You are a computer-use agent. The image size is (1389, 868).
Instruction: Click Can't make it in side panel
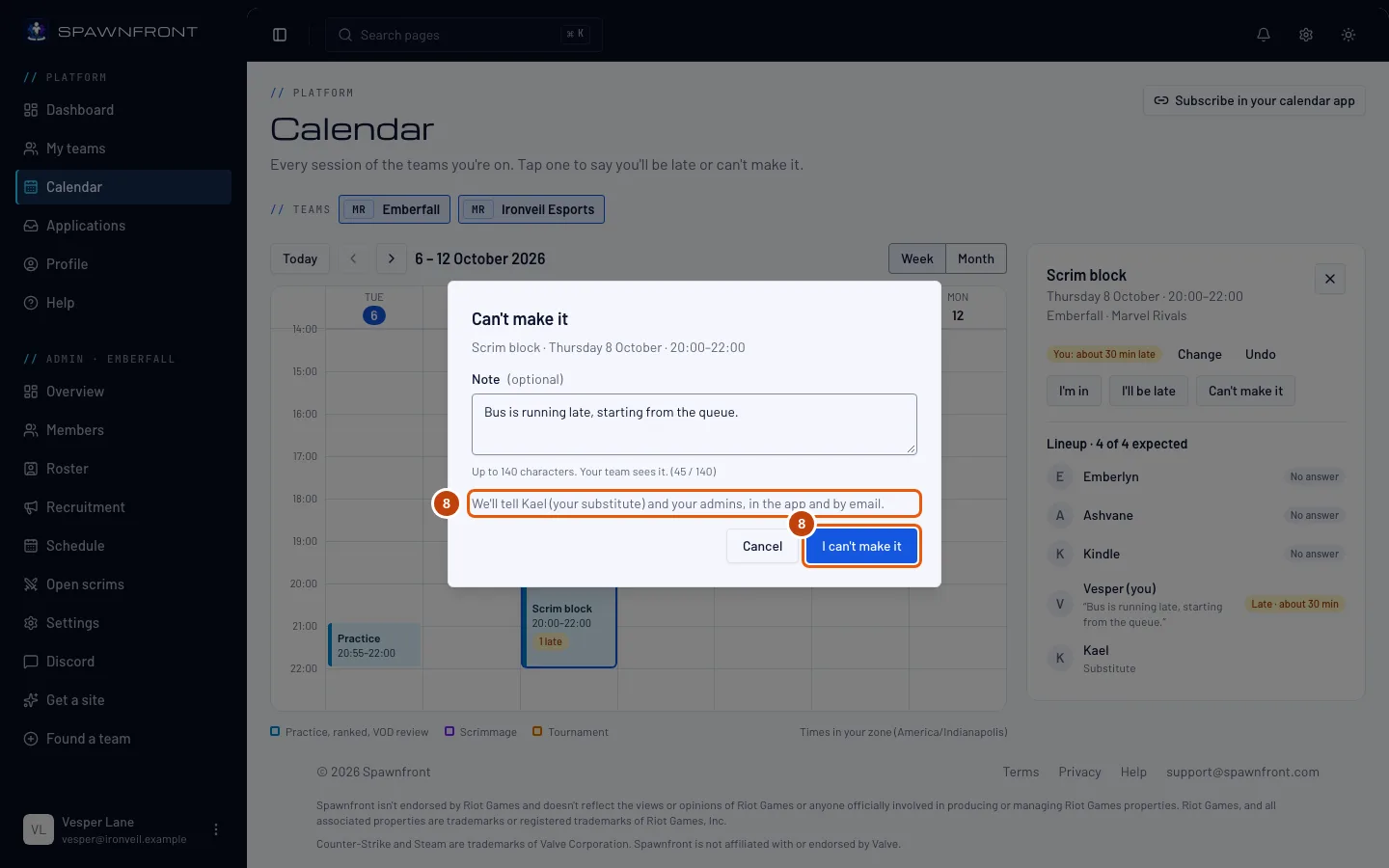[x=1245, y=391]
